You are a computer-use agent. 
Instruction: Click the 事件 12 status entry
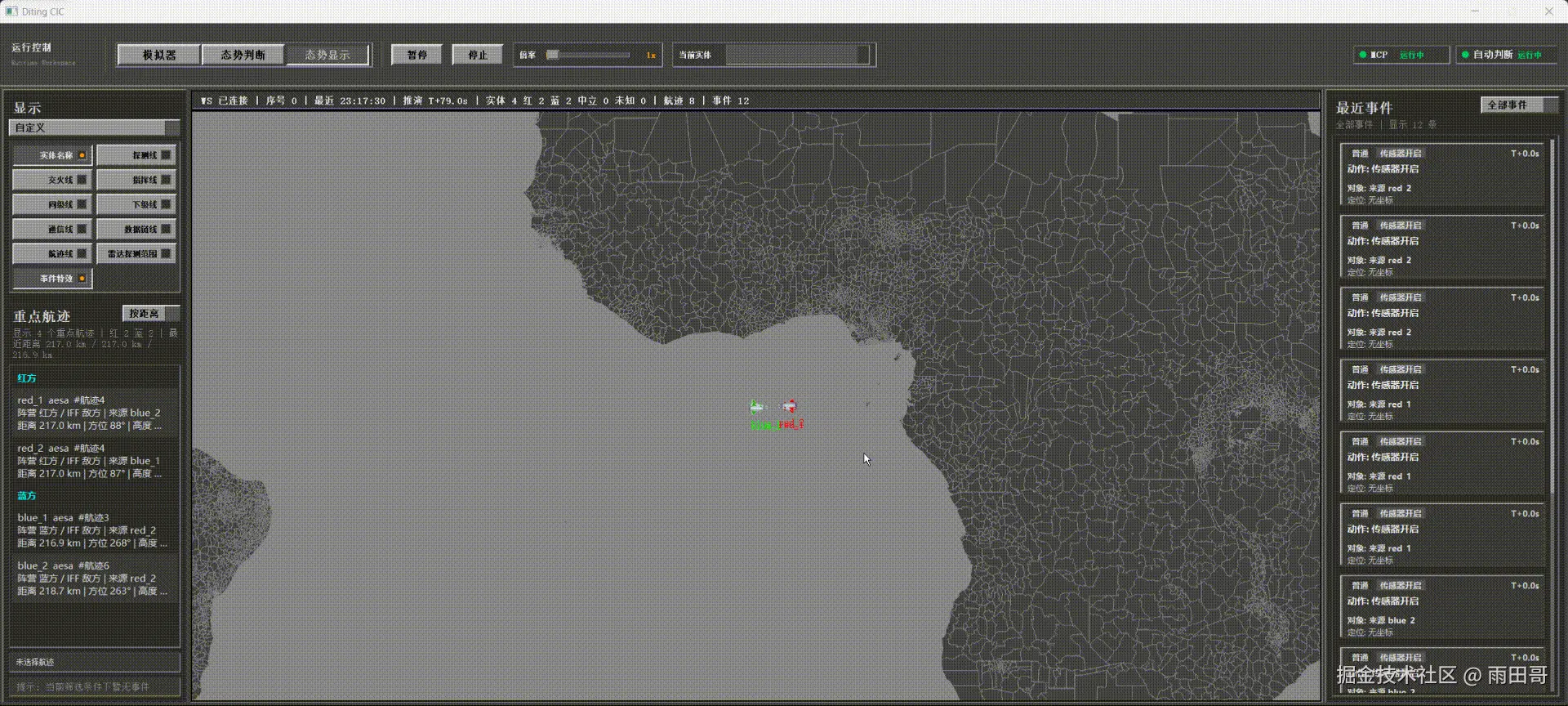point(731,101)
